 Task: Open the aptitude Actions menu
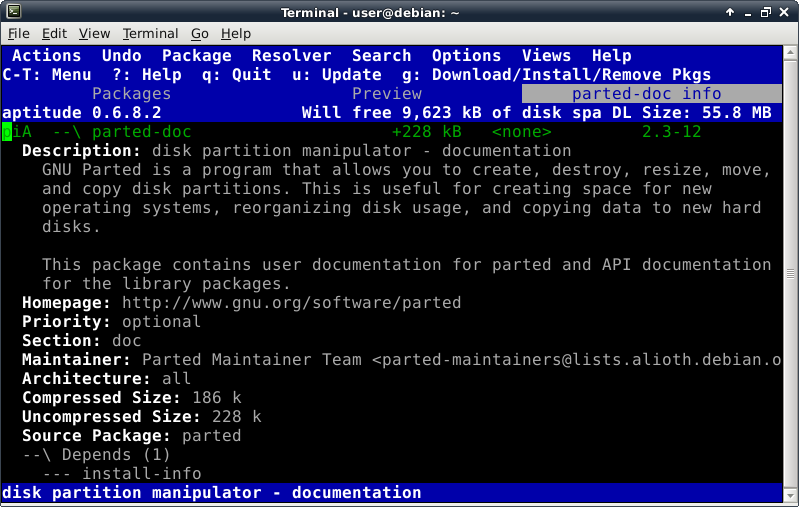tap(46, 56)
